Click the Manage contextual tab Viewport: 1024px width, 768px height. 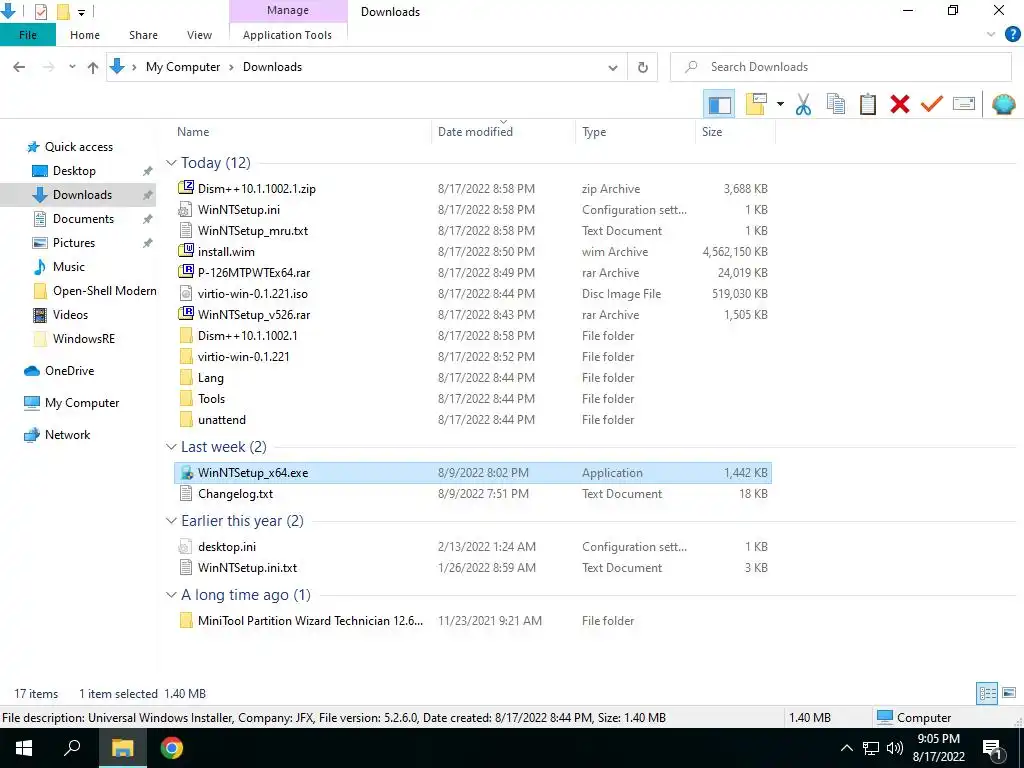[x=287, y=10]
